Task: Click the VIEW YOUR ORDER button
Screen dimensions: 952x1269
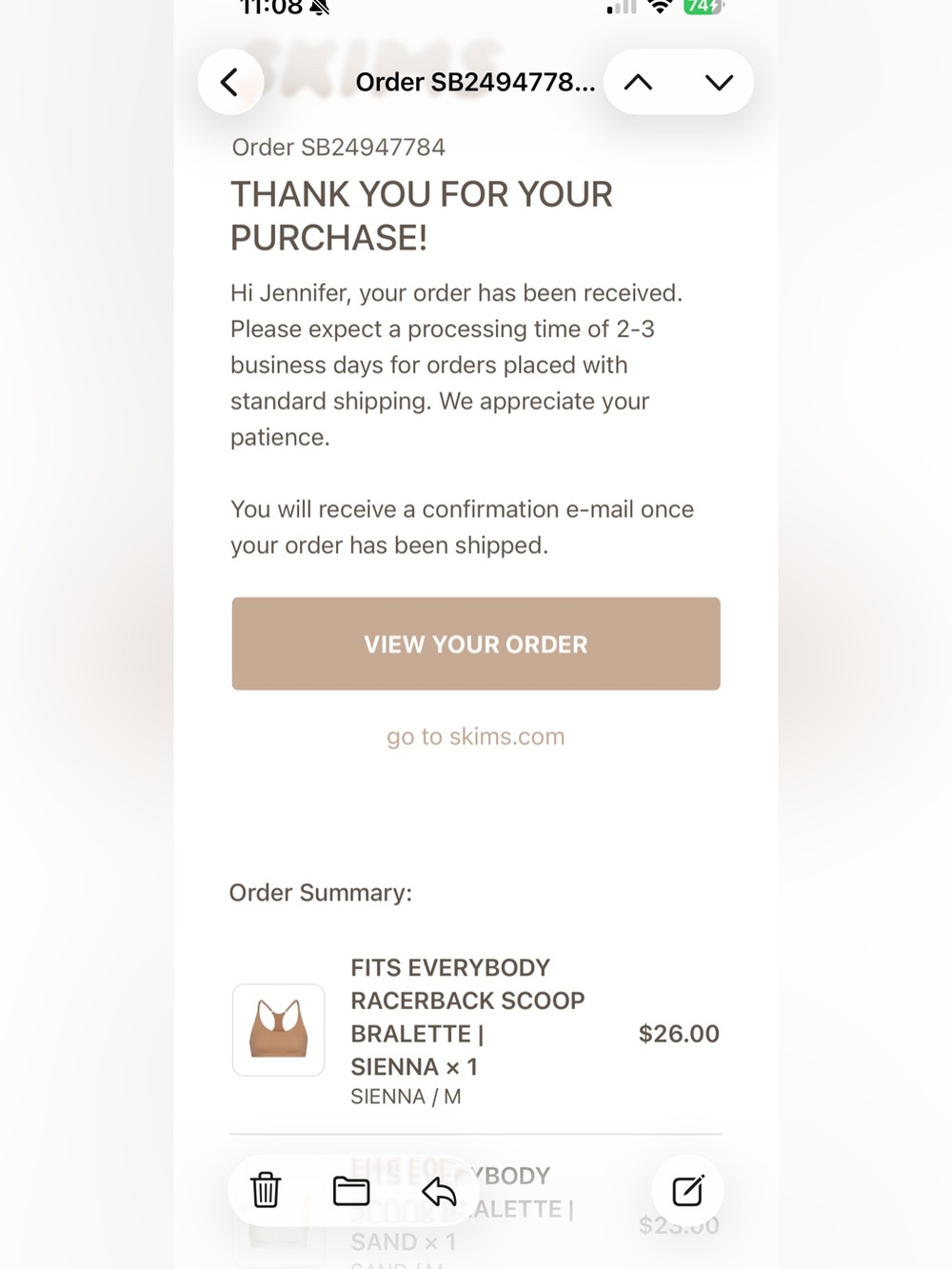Action: 476,644
